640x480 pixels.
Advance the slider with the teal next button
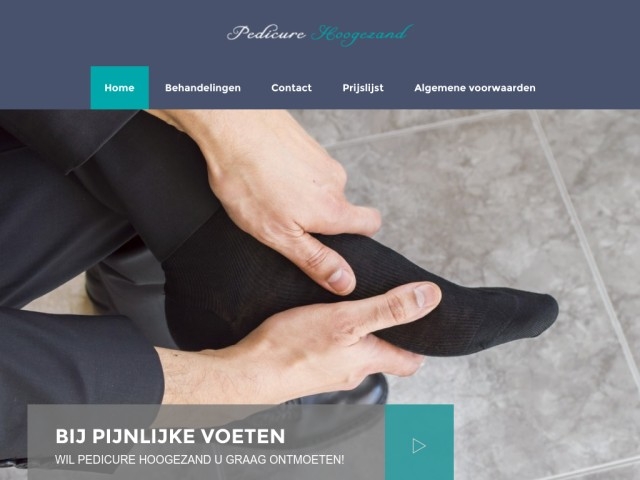tap(419, 442)
